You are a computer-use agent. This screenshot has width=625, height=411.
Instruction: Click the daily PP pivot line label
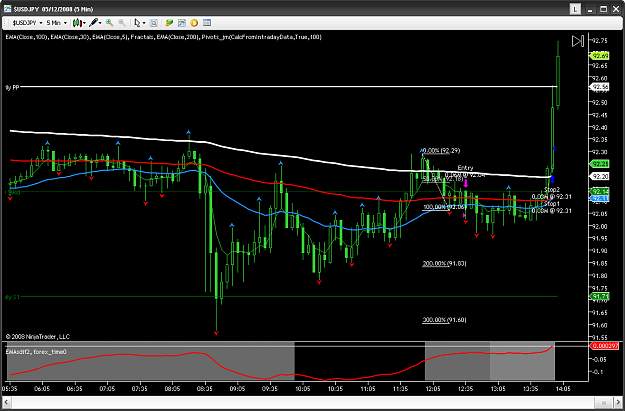[x=12, y=87]
